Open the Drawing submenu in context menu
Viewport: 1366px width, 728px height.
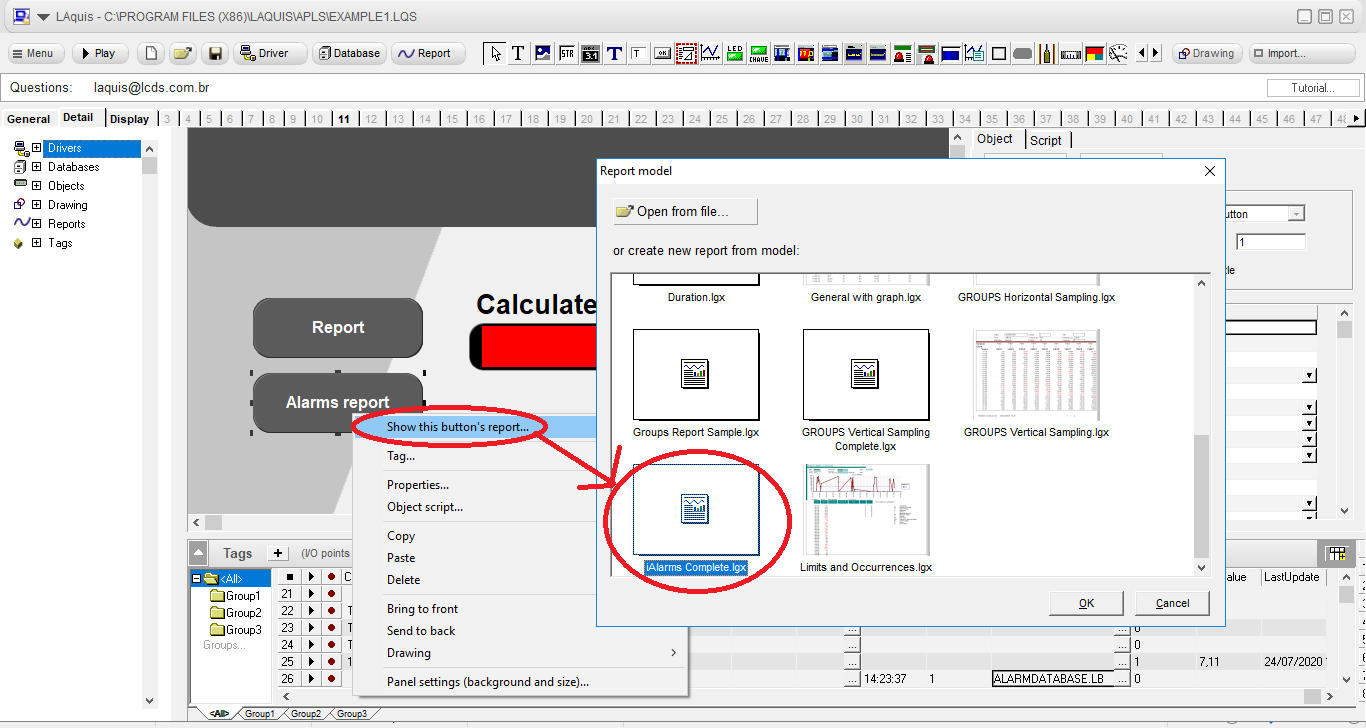click(520, 653)
